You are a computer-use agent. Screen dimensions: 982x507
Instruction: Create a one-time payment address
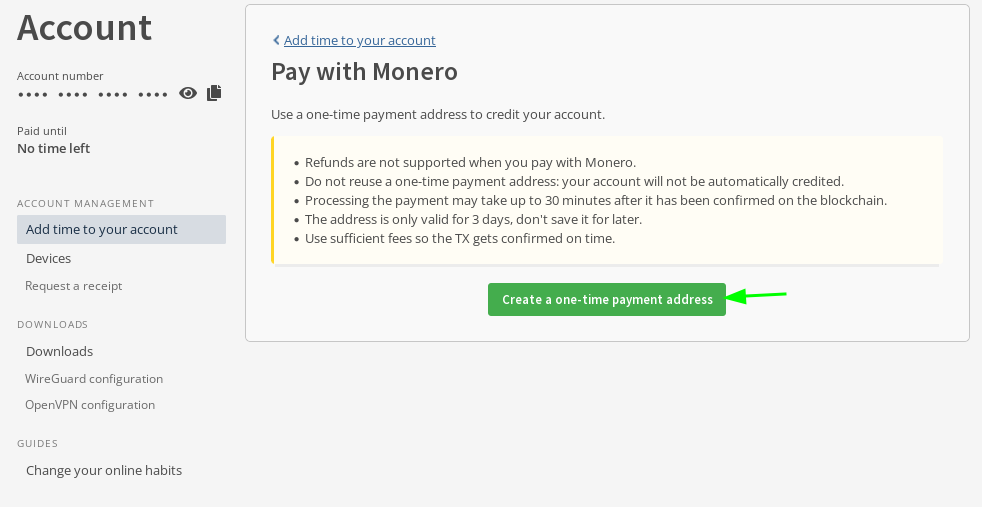pyautogui.click(x=606, y=300)
